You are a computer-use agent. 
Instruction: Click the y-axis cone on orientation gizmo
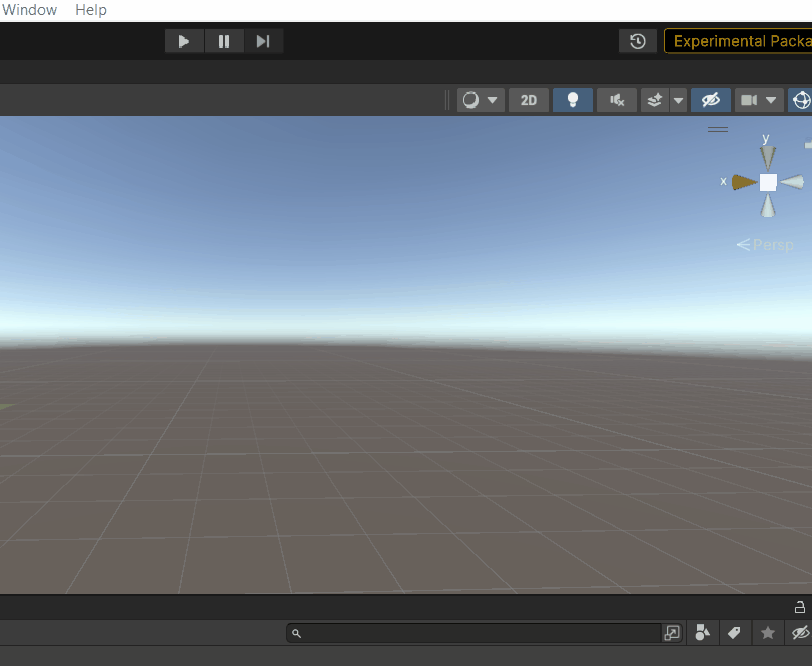click(767, 156)
